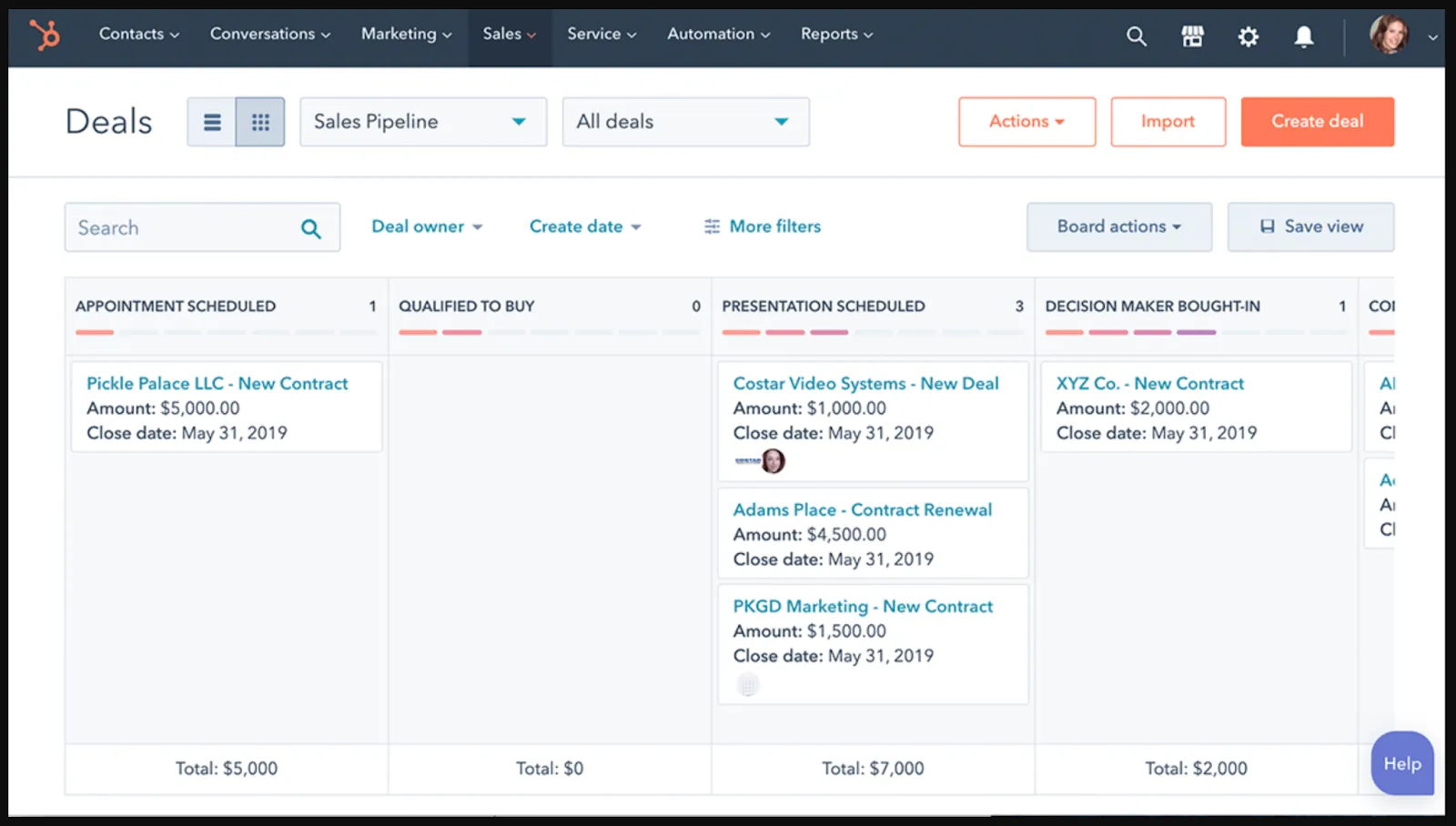Click the magnifier icon in the Search box

[311, 228]
